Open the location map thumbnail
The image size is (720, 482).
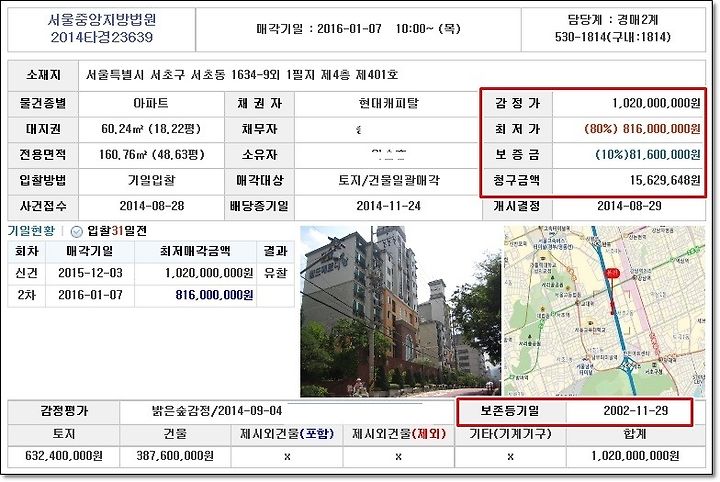604,311
